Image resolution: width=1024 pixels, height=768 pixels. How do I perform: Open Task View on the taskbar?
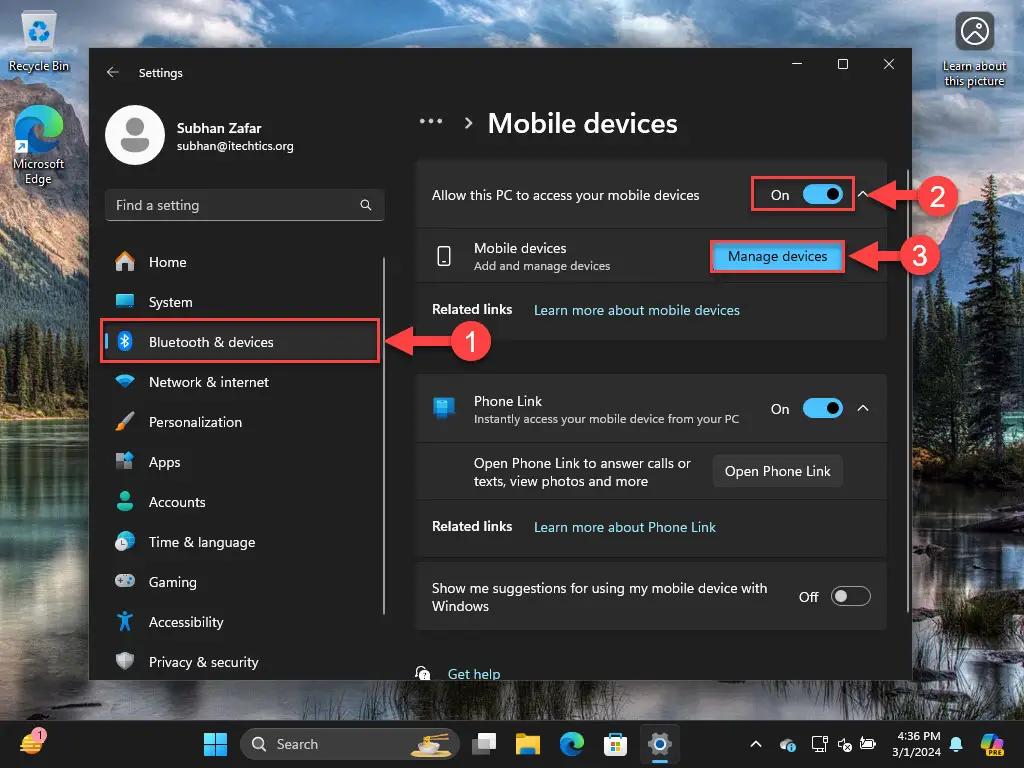pos(485,744)
